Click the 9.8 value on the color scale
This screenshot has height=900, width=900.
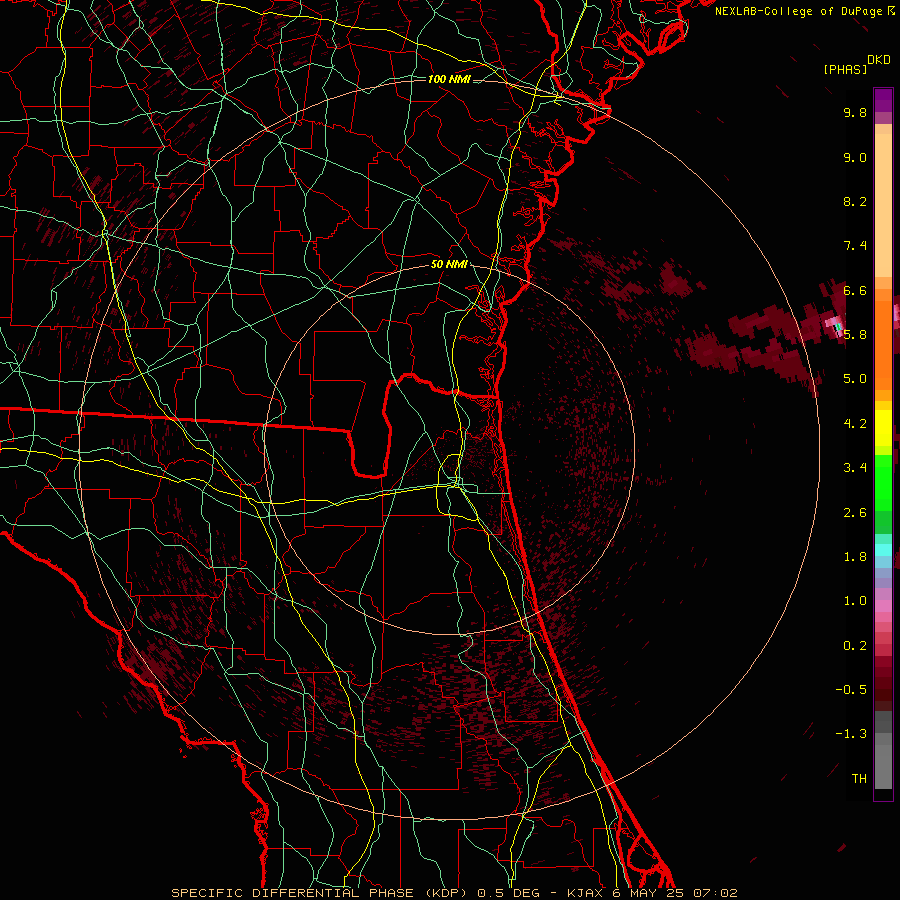855,112
